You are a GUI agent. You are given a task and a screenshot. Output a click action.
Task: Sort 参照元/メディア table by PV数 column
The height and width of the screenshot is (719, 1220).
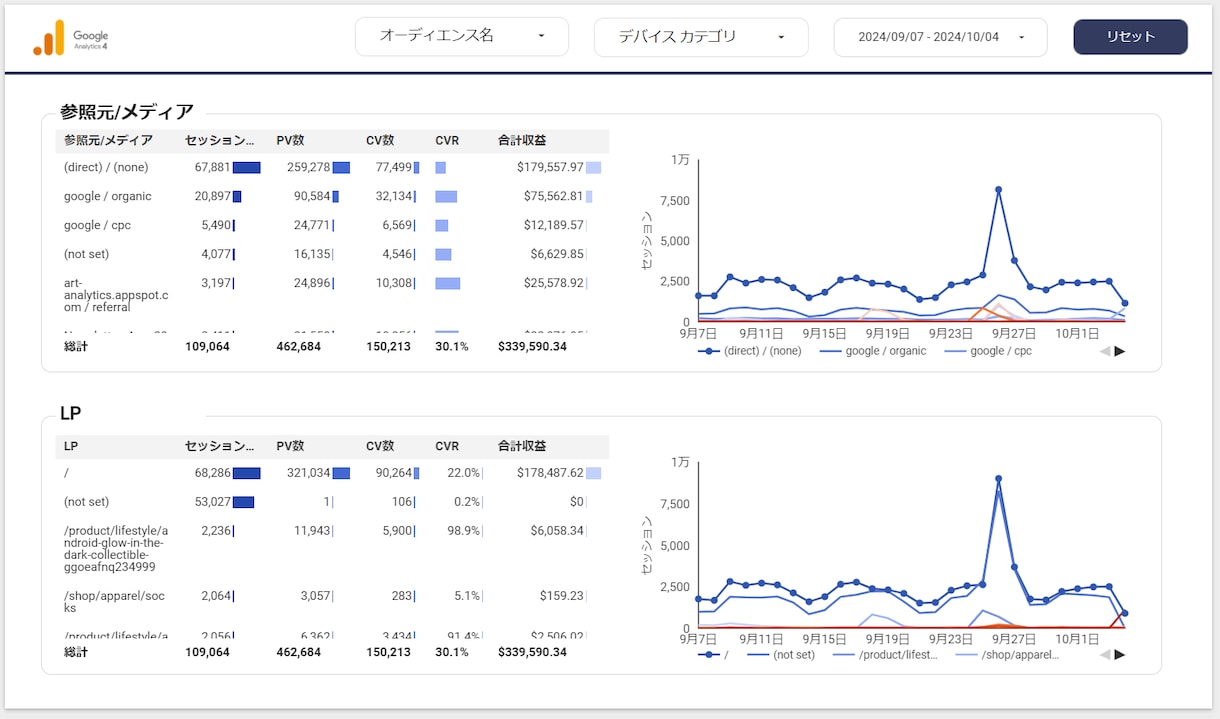pos(290,141)
